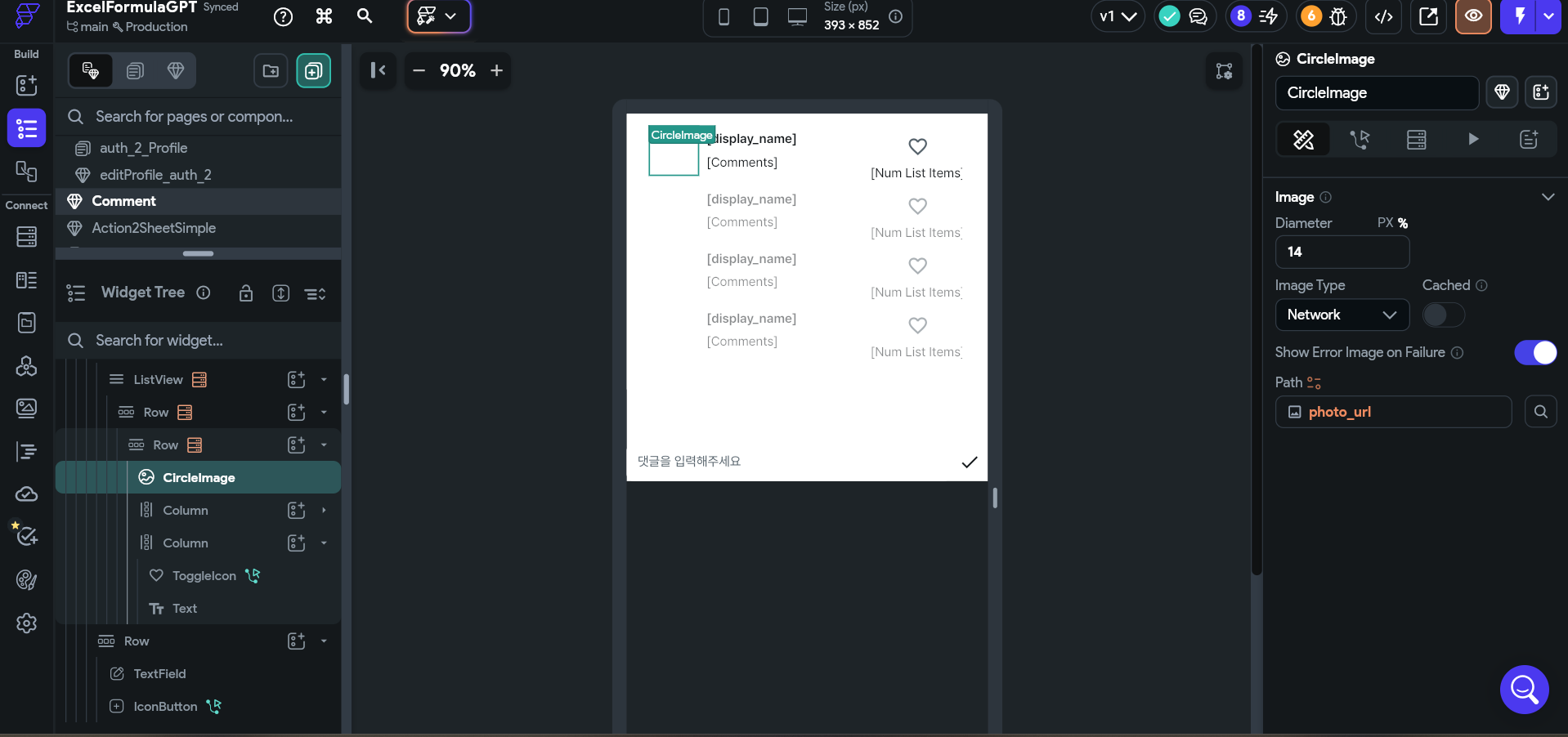This screenshot has width=1568, height=737.
Task: Switch to the pages list tab
Action: coord(135,71)
